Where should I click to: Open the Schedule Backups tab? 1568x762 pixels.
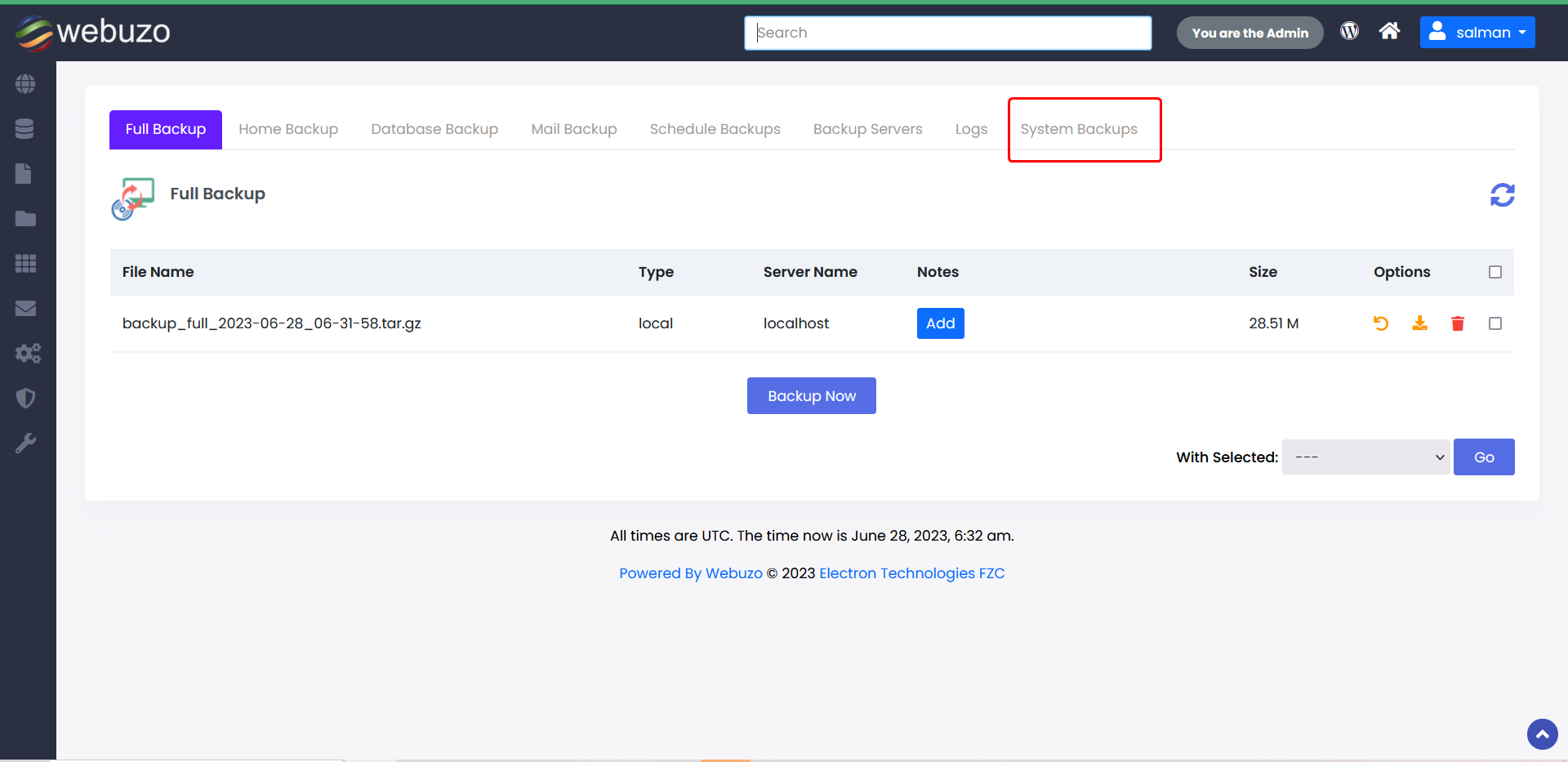point(715,129)
